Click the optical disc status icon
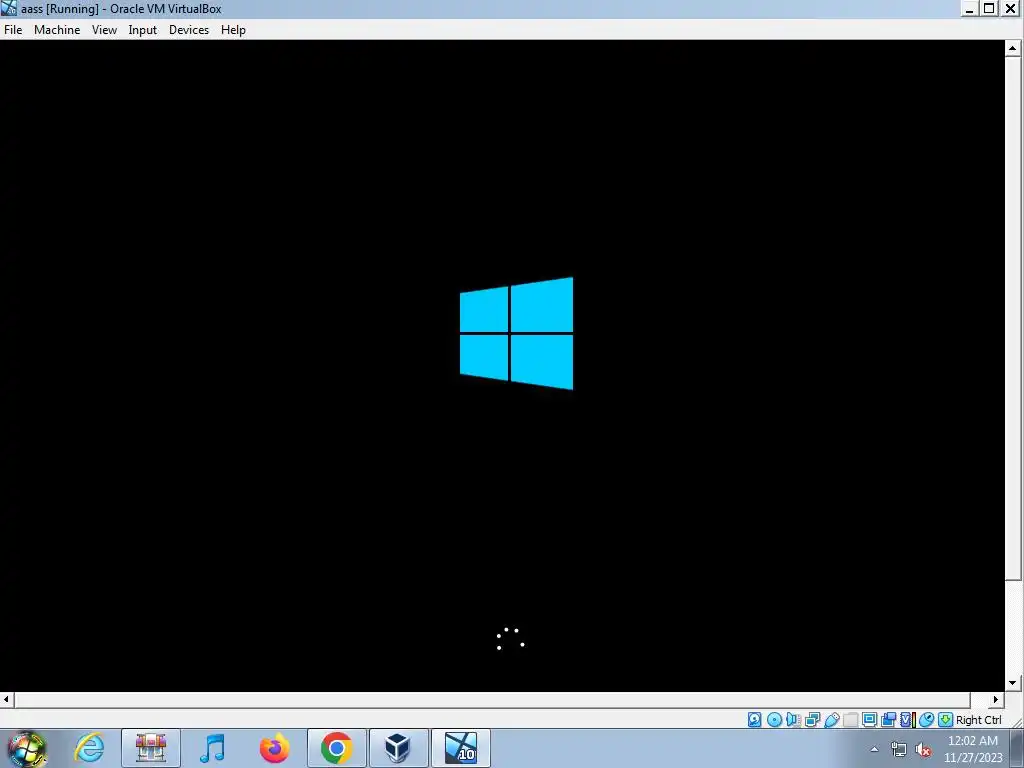Screen dimensions: 1024x768 [x=774, y=720]
